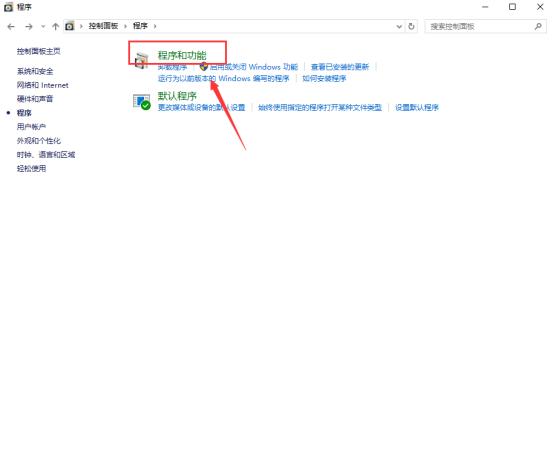Open 查看已安装的更新 link
The image size is (553, 460).
[x=340, y=67]
